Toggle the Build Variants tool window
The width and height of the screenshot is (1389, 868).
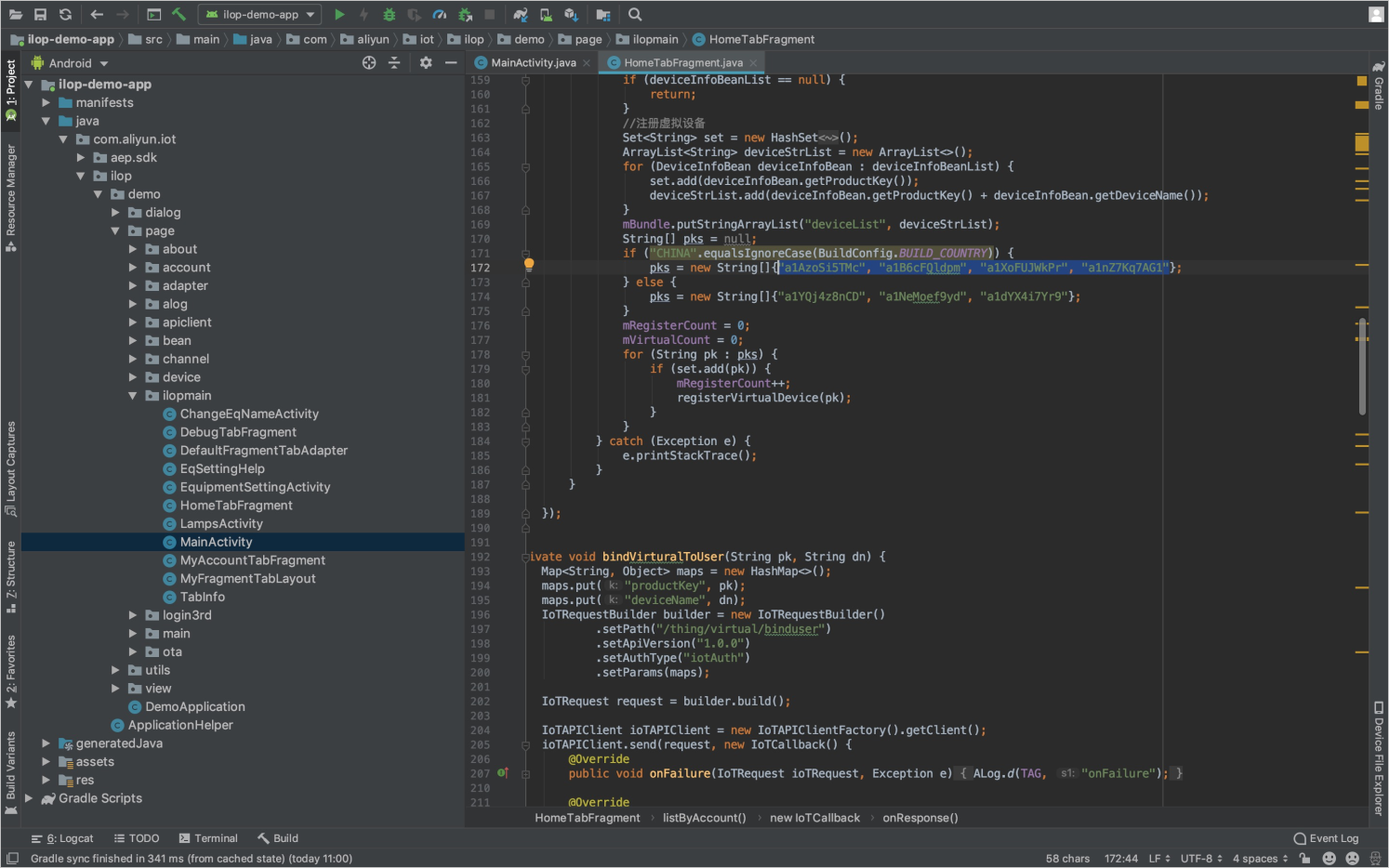coord(11,773)
